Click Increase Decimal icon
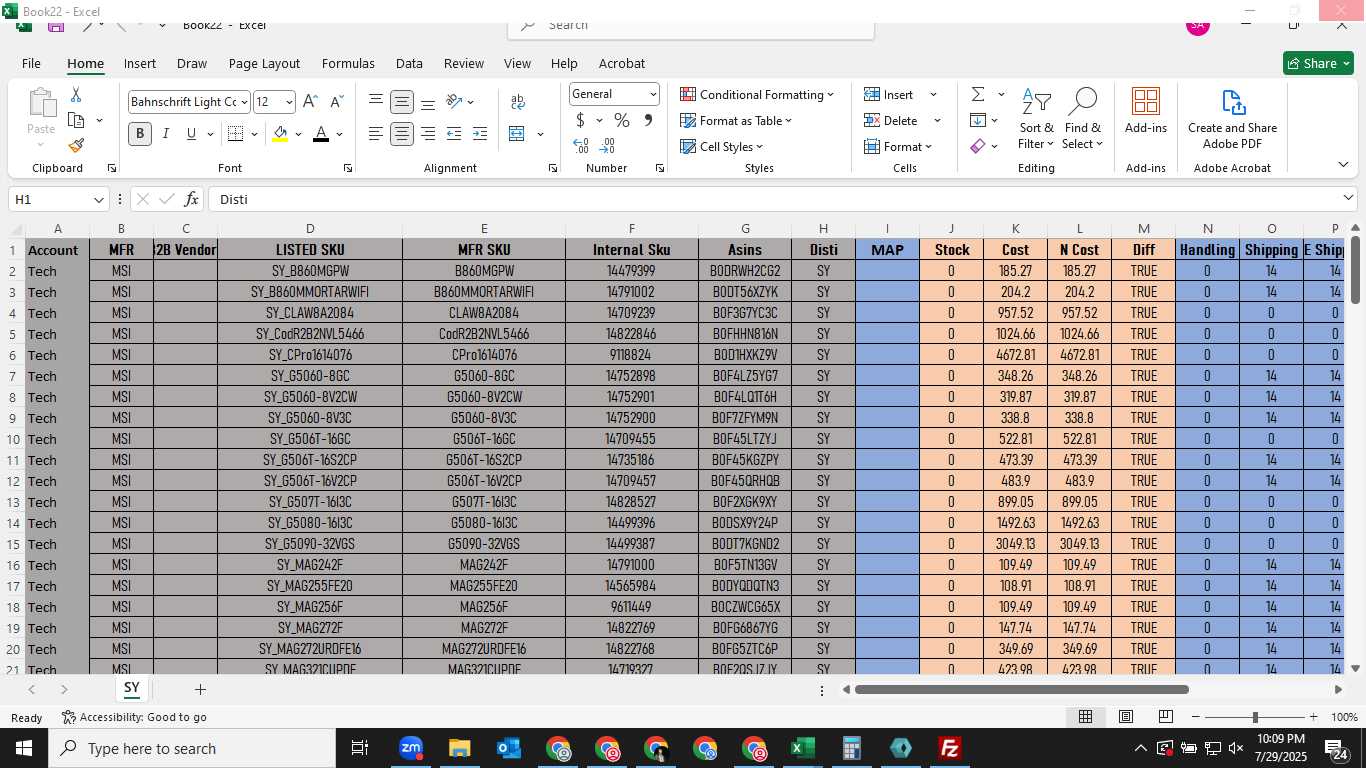Screen dimensions: 1366x768 click(581, 146)
